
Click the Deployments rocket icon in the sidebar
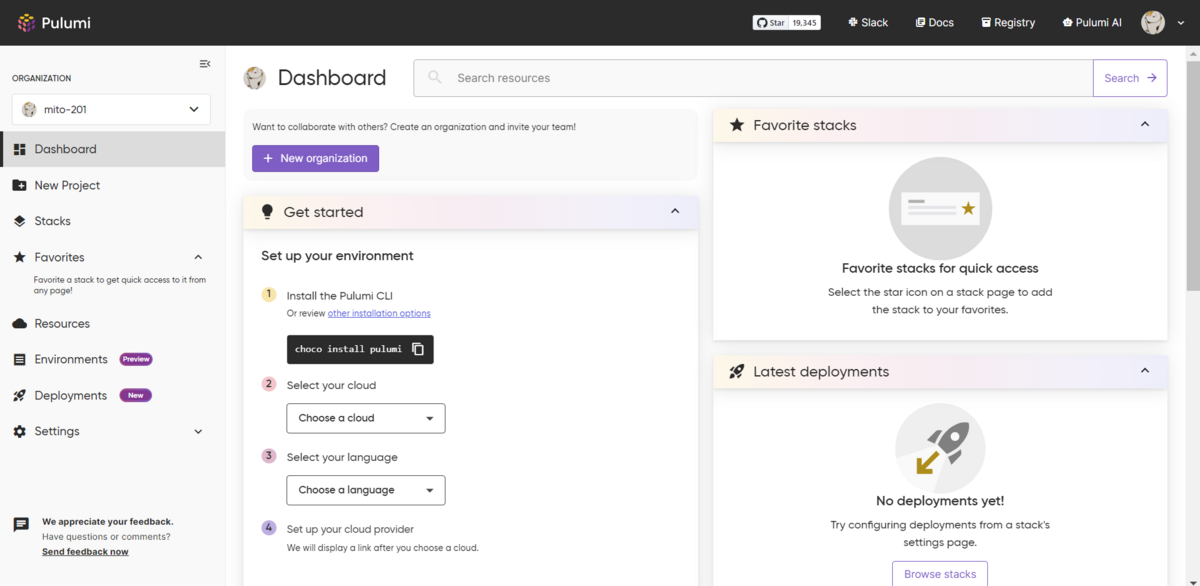click(19, 395)
